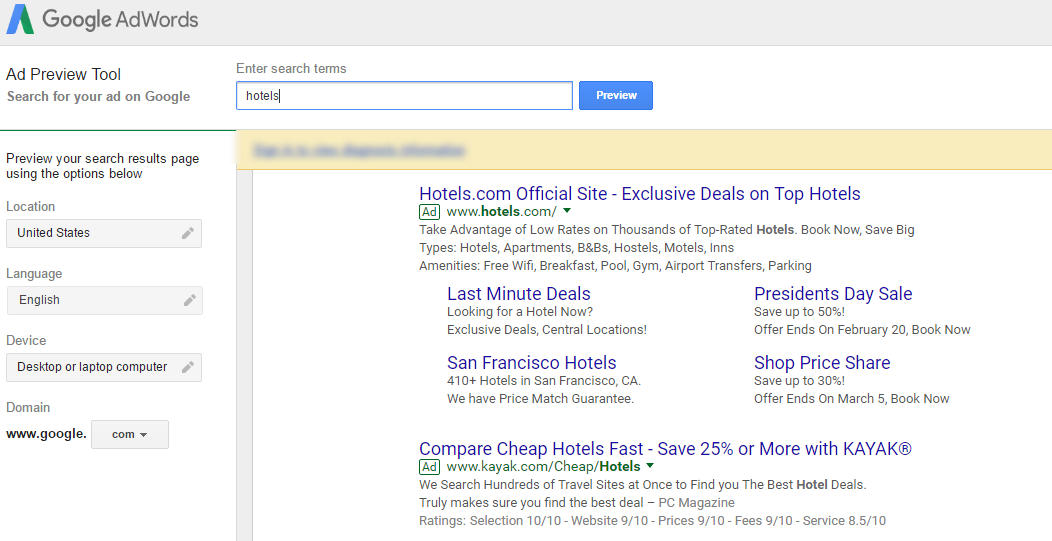This screenshot has width=1052, height=541.
Task: Click 'We have Price Match Guarantee.' text
Action: [x=541, y=399]
